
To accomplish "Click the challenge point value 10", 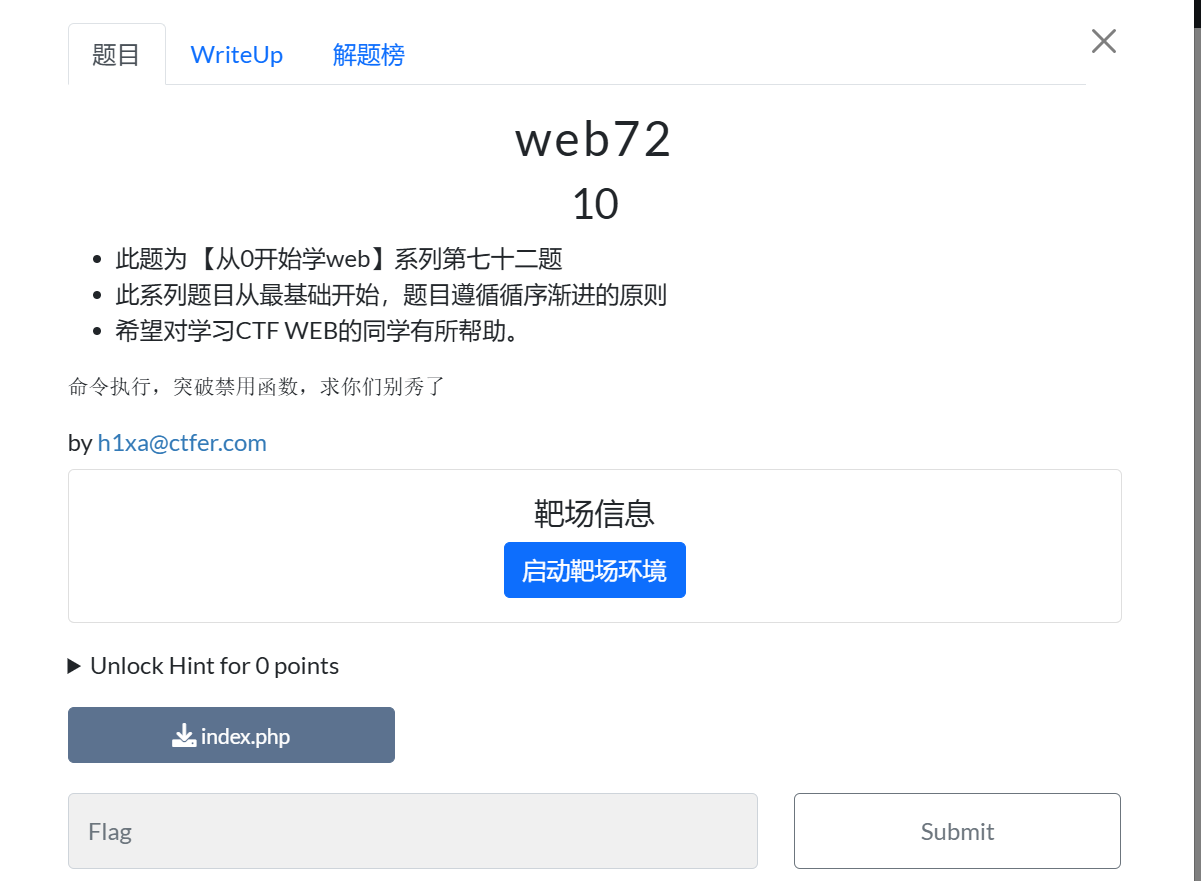I will 595,204.
